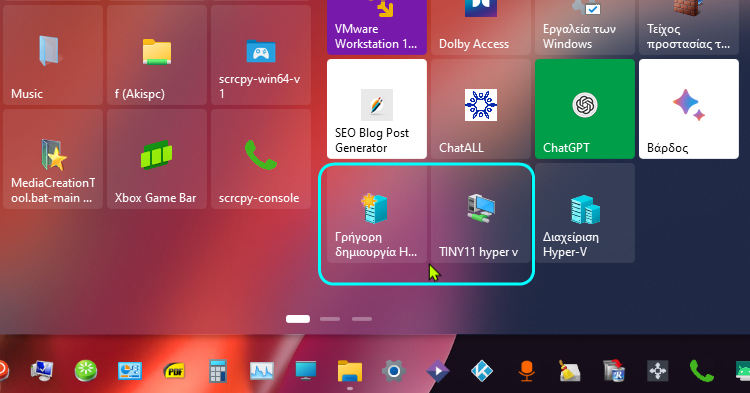
Task: Open Εργαλεία των Windows tile
Action: pyautogui.click(x=585, y=27)
